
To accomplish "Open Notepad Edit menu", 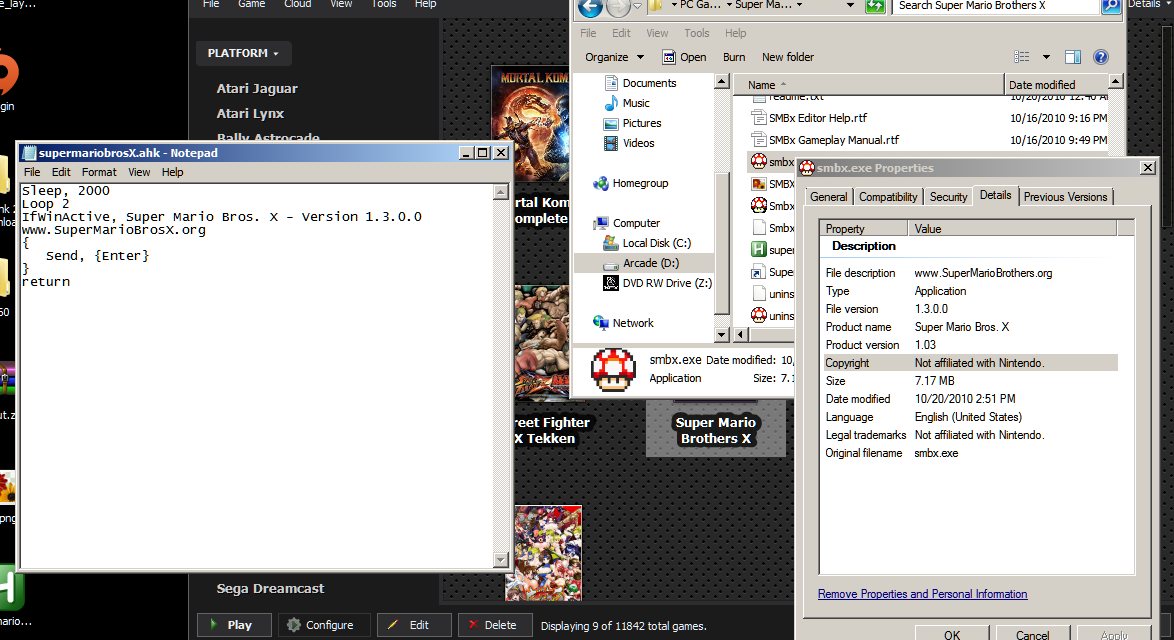I will (x=61, y=172).
